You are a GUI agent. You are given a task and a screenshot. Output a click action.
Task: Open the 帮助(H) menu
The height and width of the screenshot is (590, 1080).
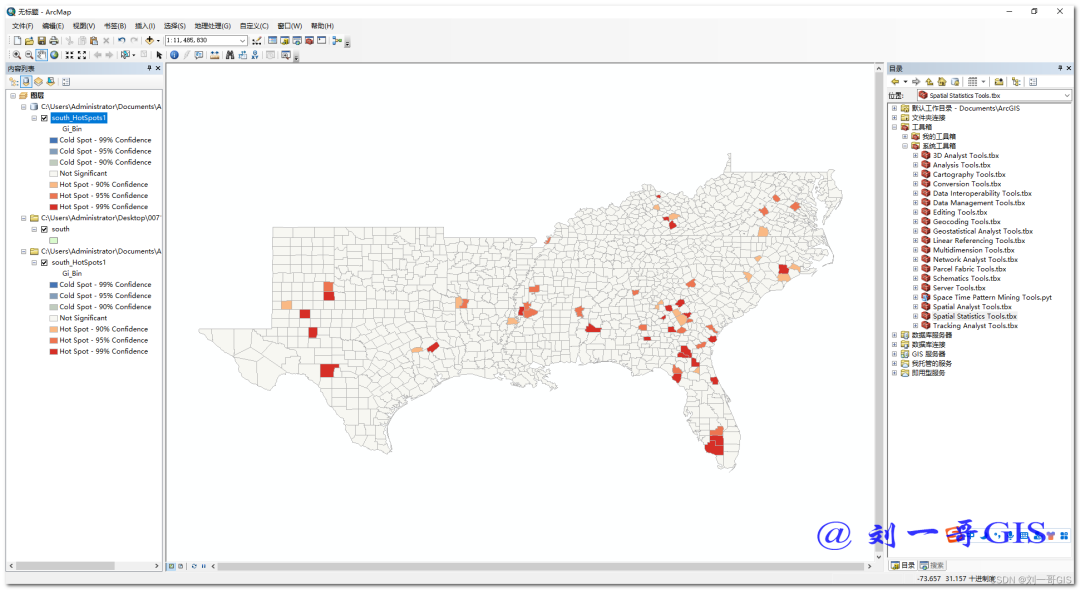pos(322,26)
